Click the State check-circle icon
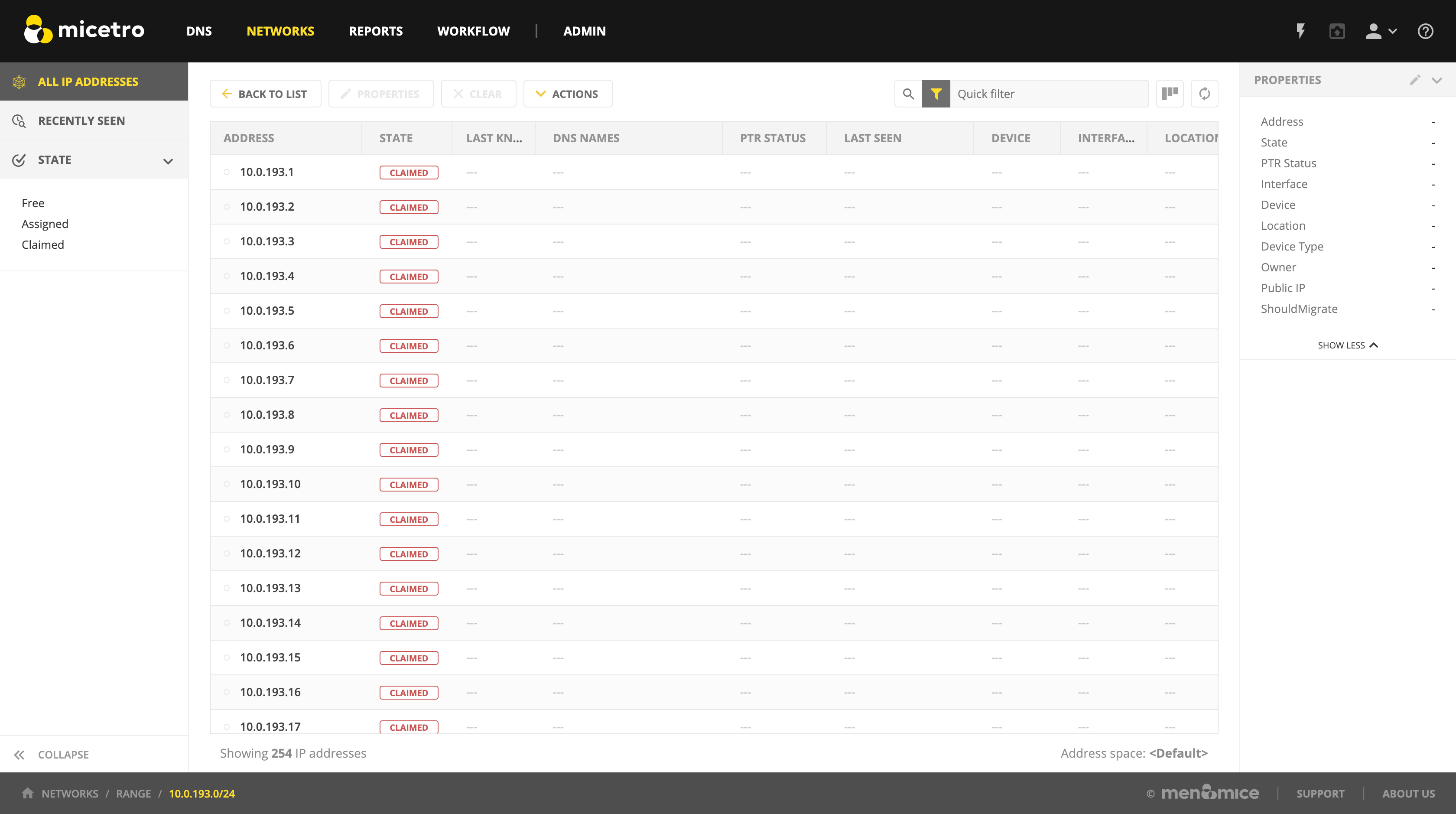This screenshot has width=1456, height=814. pyautogui.click(x=19, y=160)
